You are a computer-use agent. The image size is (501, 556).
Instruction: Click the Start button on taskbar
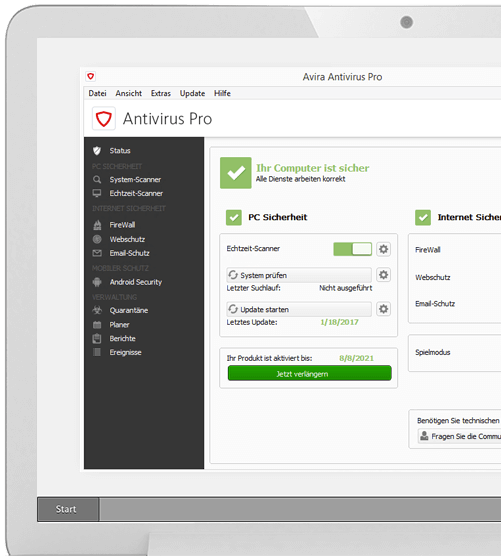coord(68,509)
